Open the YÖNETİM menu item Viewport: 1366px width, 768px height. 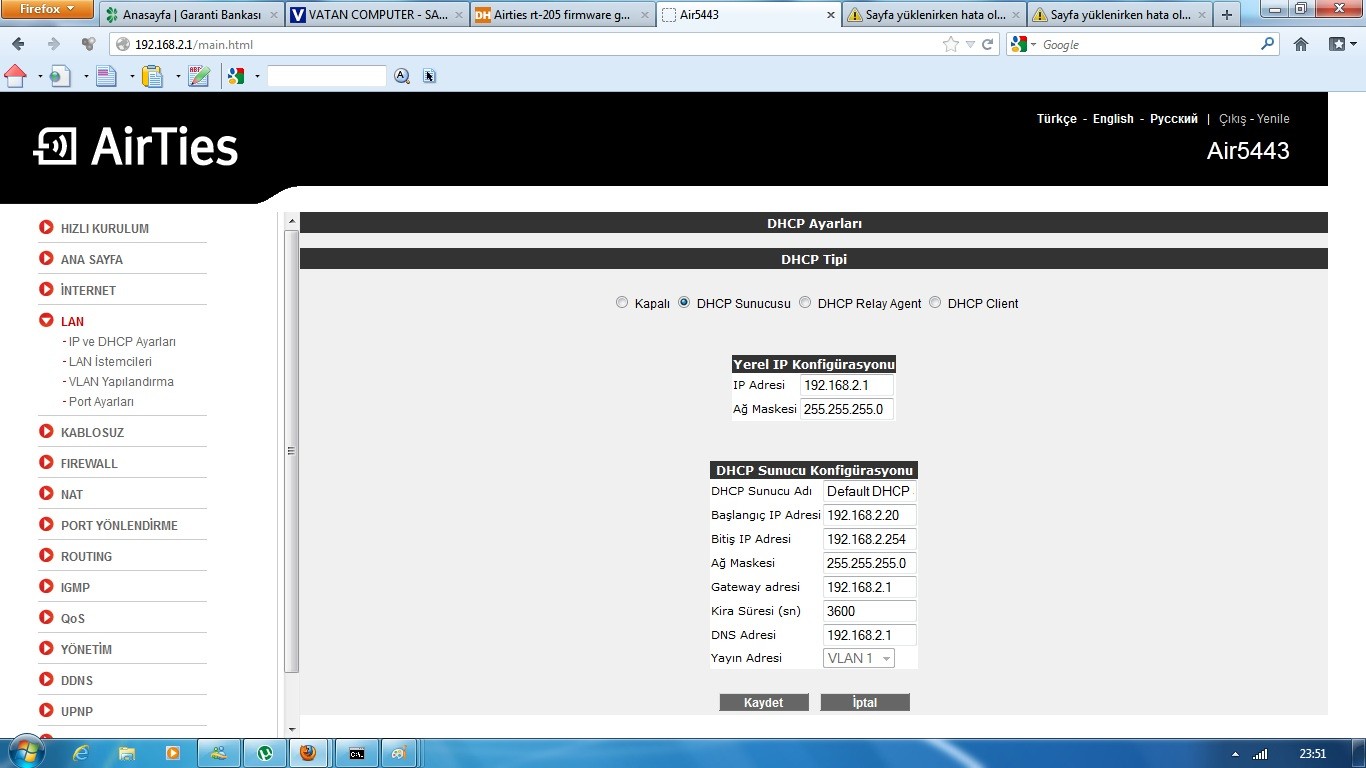86,649
